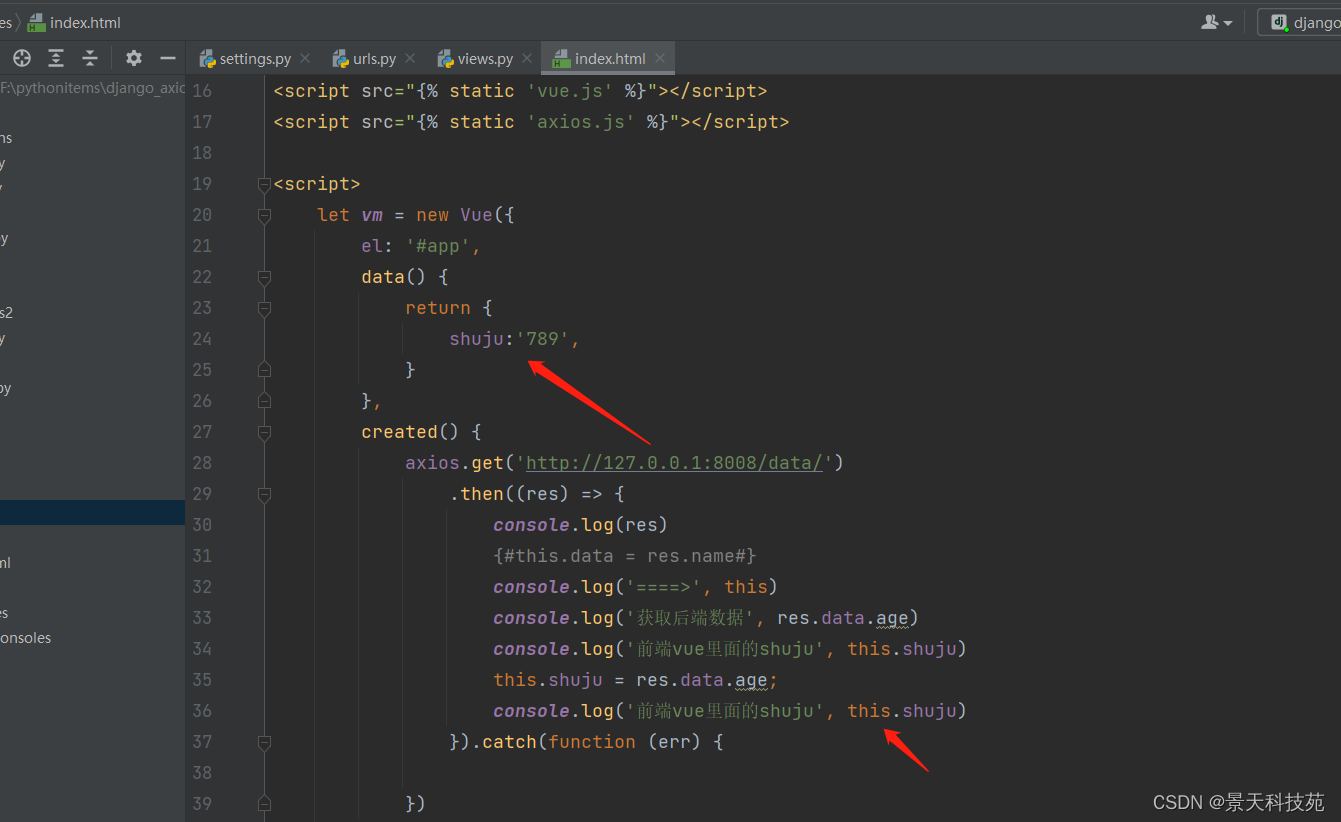This screenshot has width=1341, height=822.
Task: Click 'this.shuju = res.data.age;' assignment line
Action: [635, 680]
